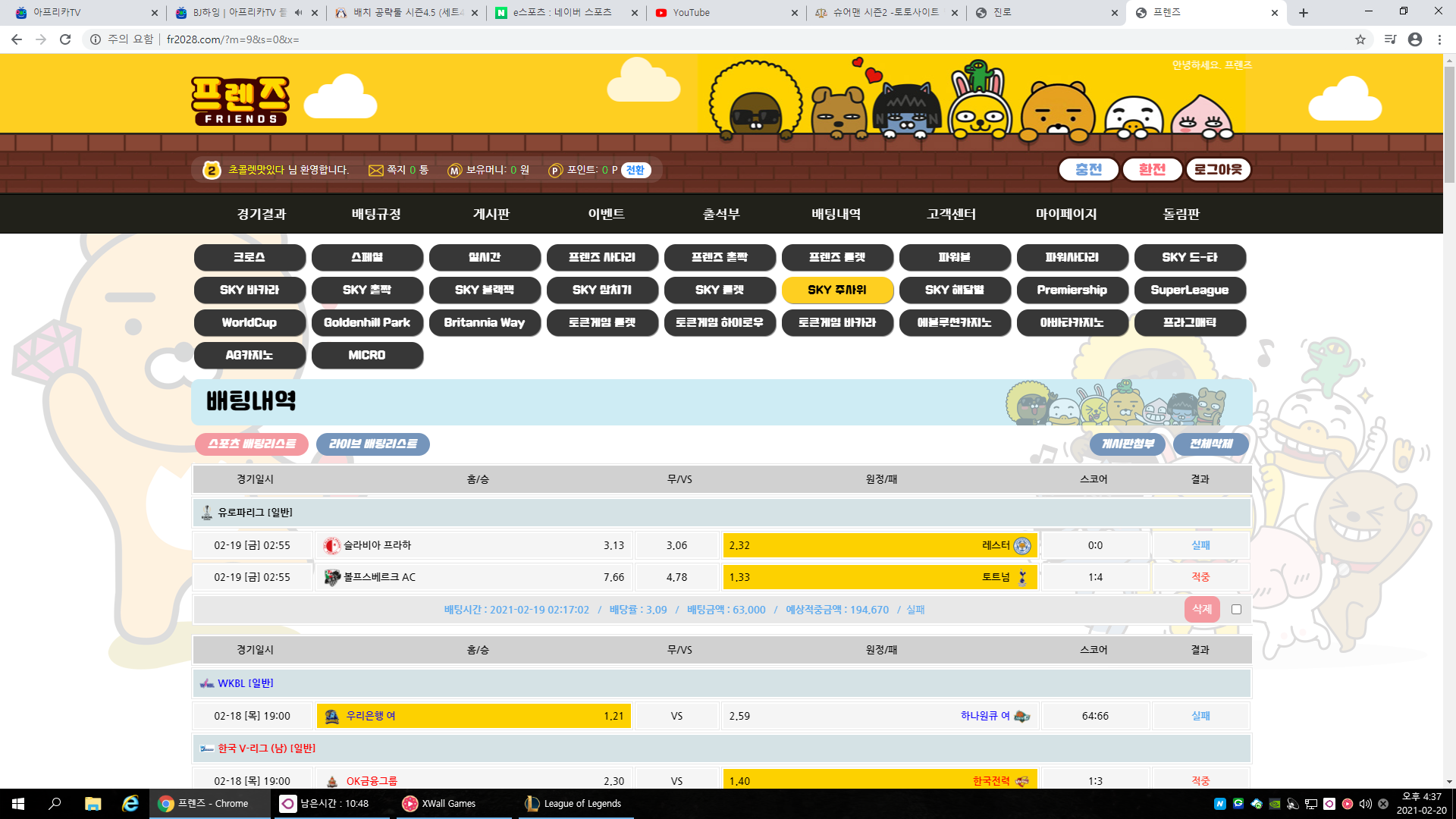Open Chrome profile avatar icon

[1414, 39]
